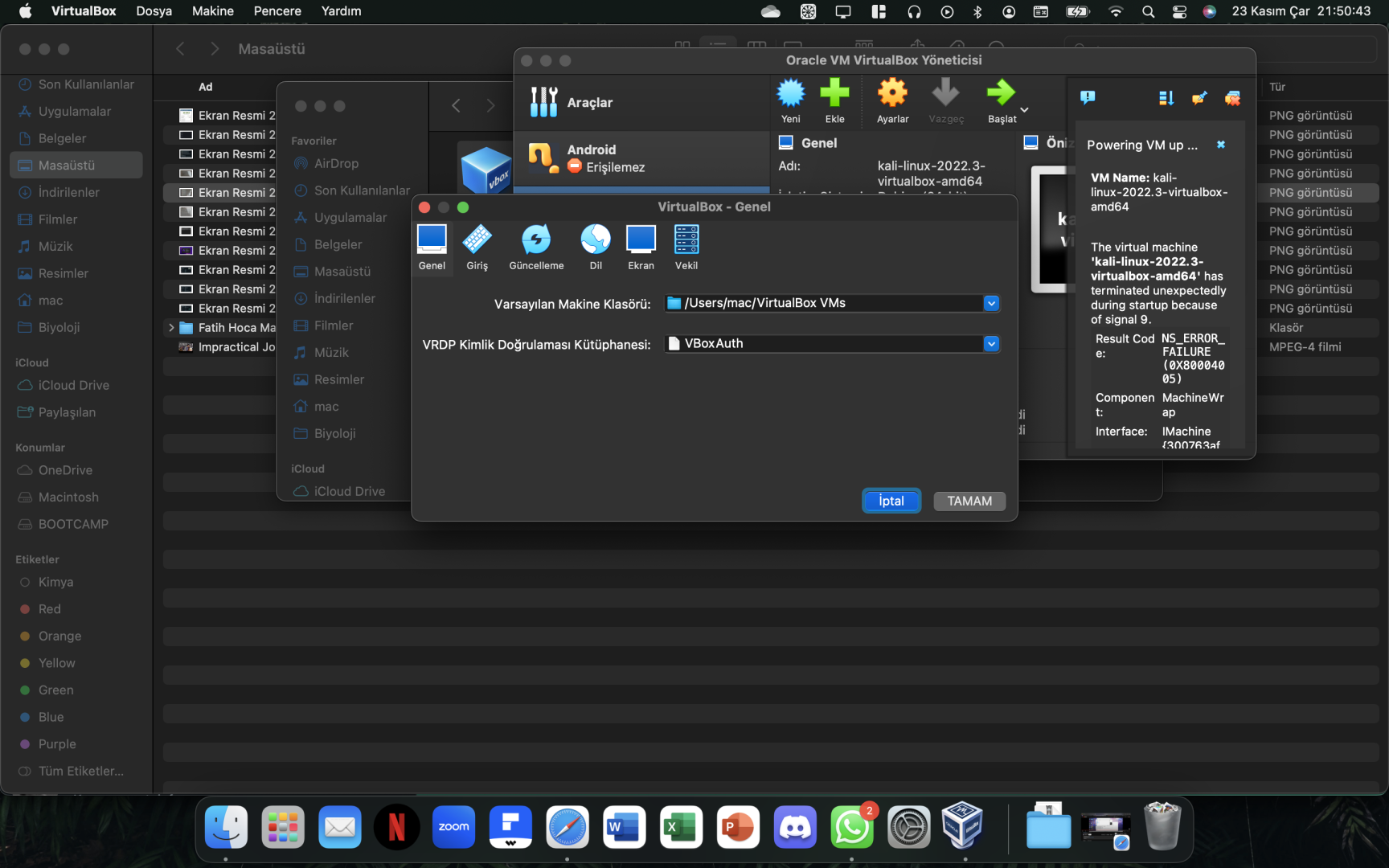Viewport: 1389px width, 868px height.
Task: Confirm with the TAMAM button
Action: pyautogui.click(x=969, y=501)
